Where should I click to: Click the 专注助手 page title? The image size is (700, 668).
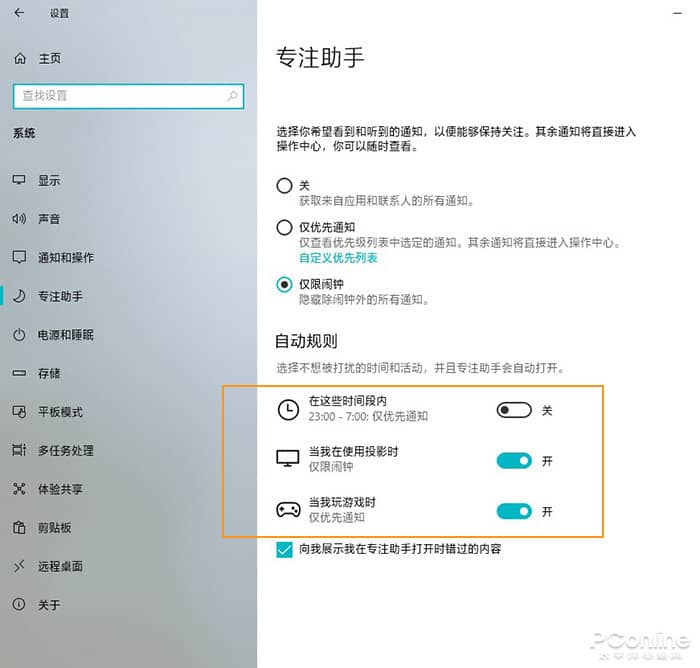pos(320,58)
